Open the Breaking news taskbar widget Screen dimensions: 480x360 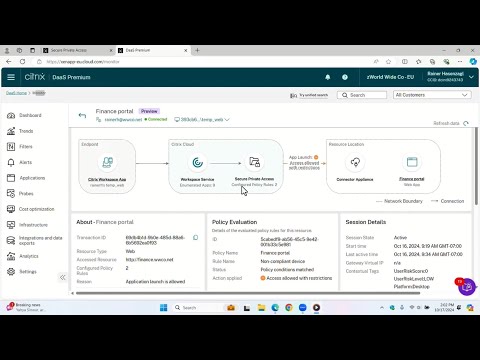[x=25, y=307]
